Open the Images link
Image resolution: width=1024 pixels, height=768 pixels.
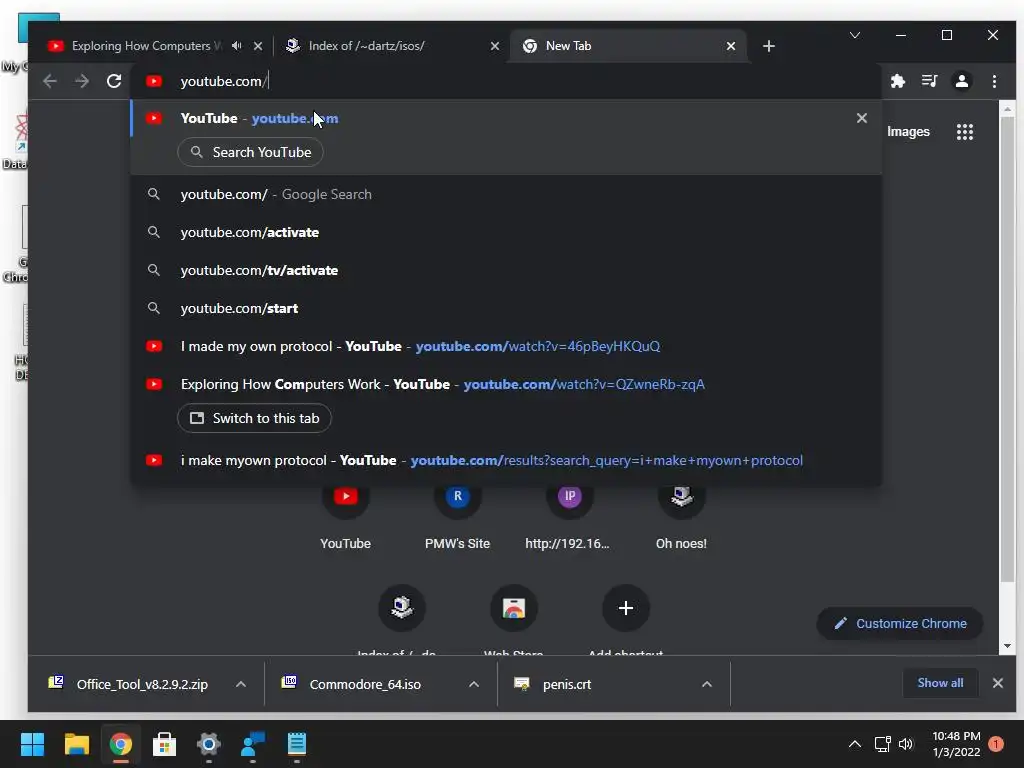(908, 132)
